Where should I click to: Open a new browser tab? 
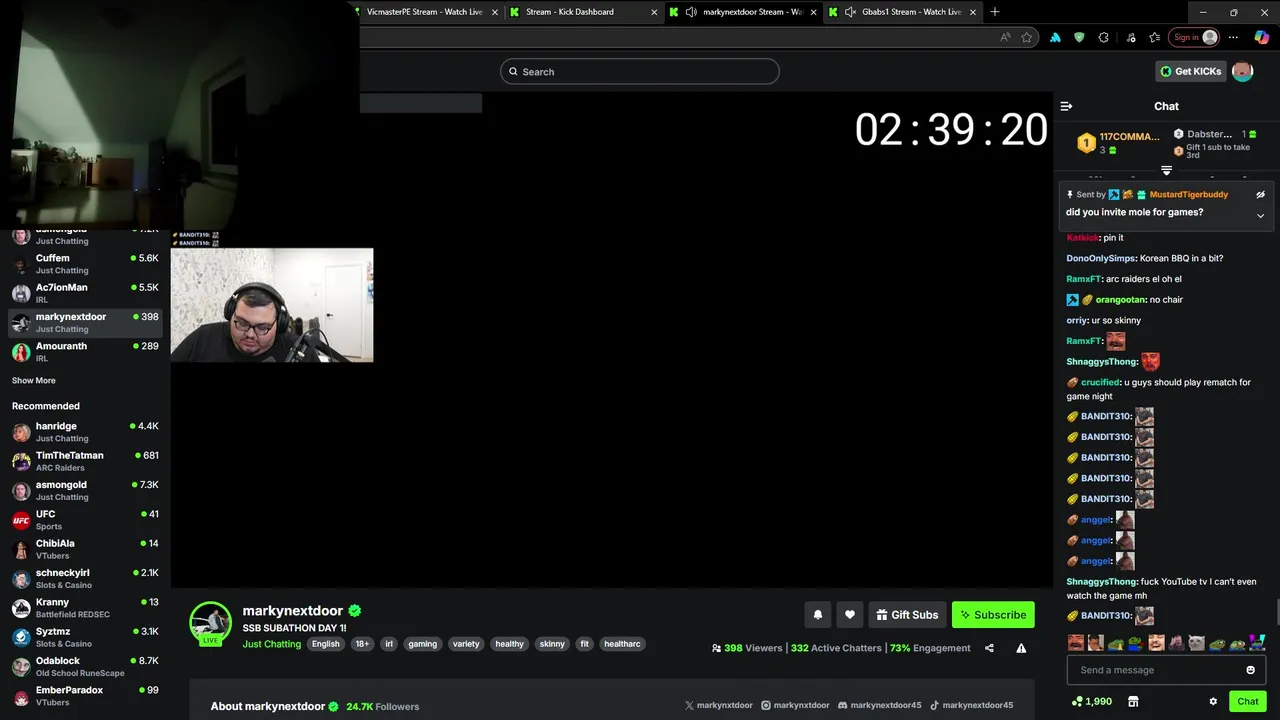994,12
